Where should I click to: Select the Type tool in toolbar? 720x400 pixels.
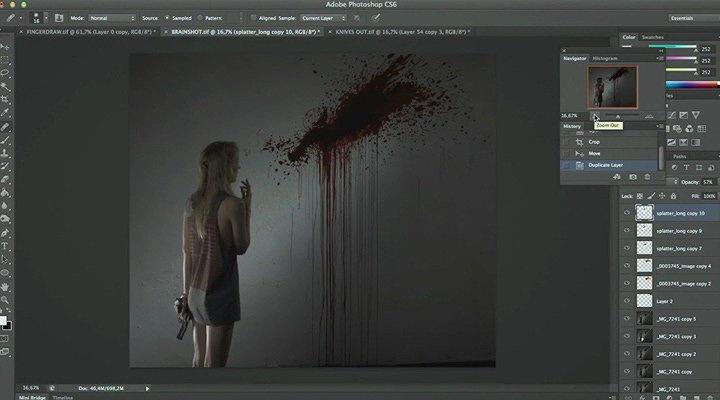pyautogui.click(x=6, y=246)
